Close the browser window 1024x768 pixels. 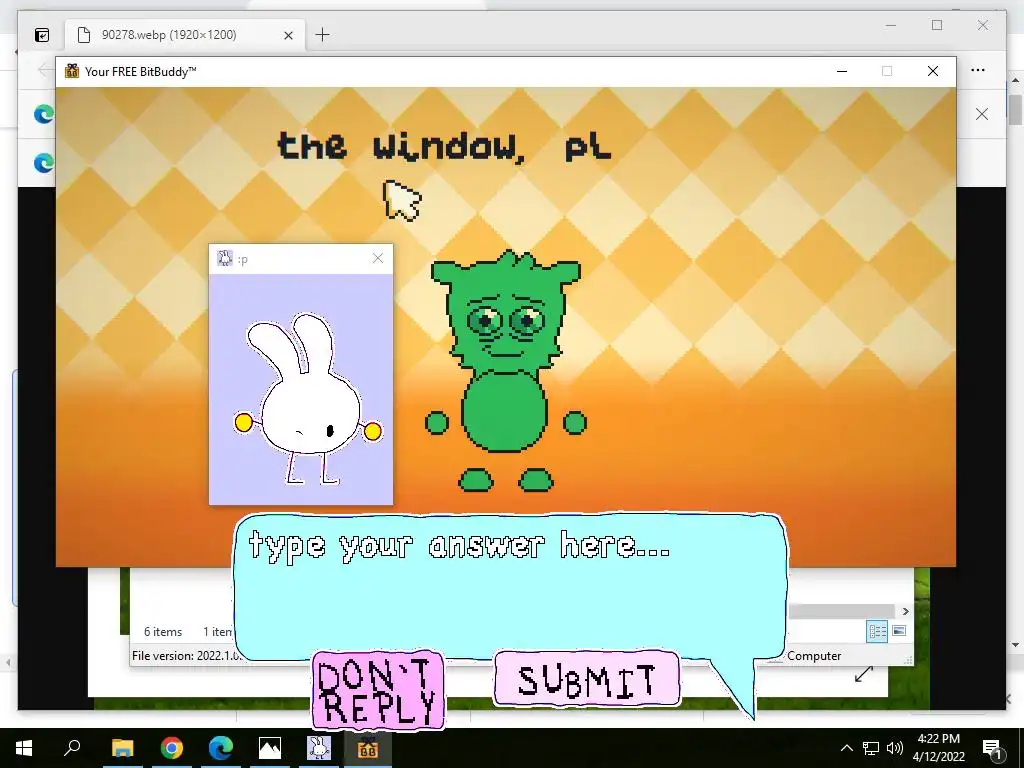click(x=983, y=25)
